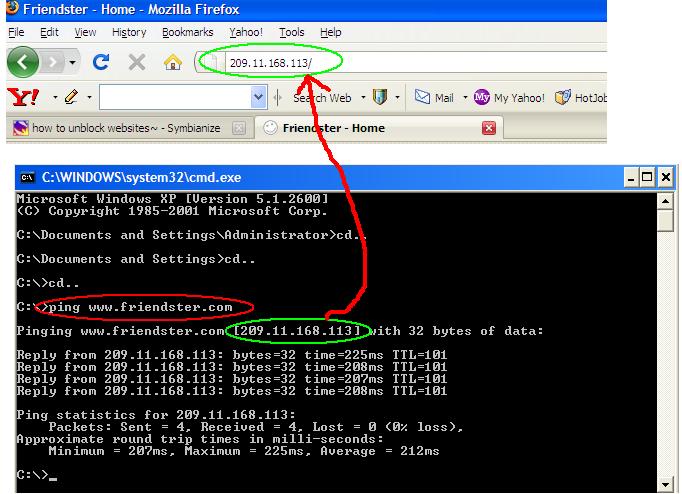This screenshot has height=494, width=682.
Task: Open the cmd.exe window system icon
Action: pyautogui.click(x=28, y=177)
